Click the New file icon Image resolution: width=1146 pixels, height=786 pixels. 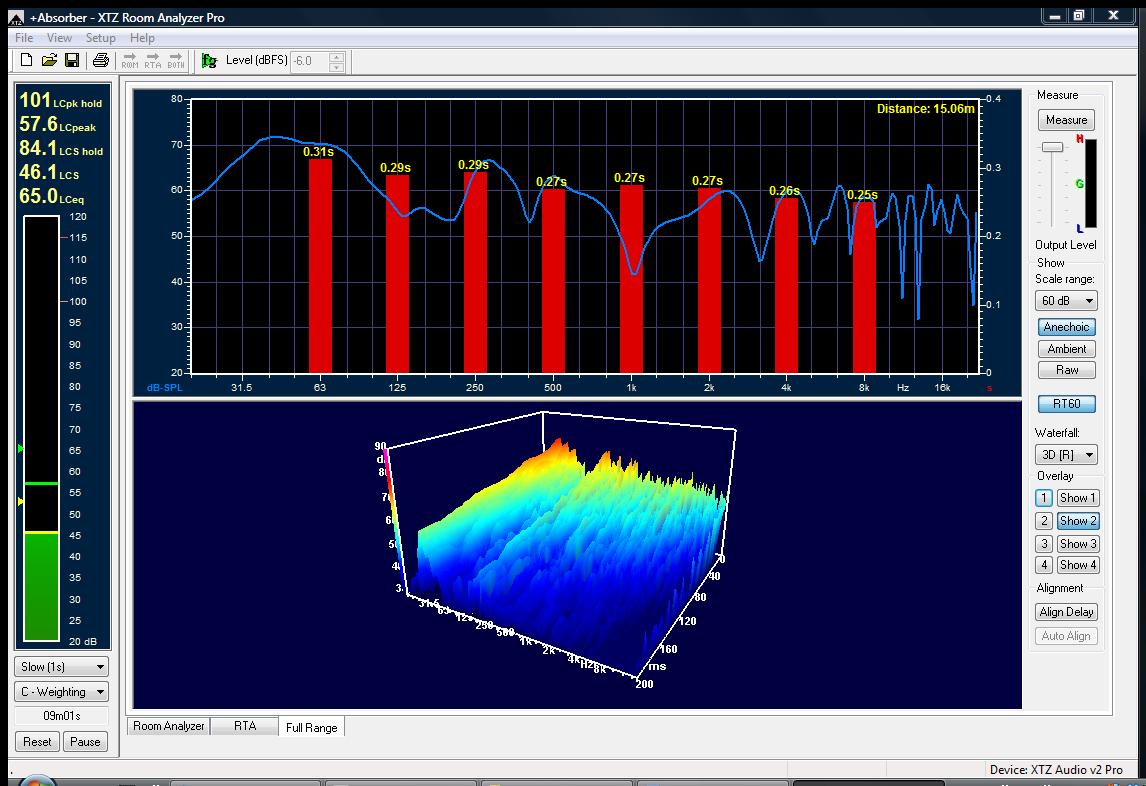click(27, 61)
